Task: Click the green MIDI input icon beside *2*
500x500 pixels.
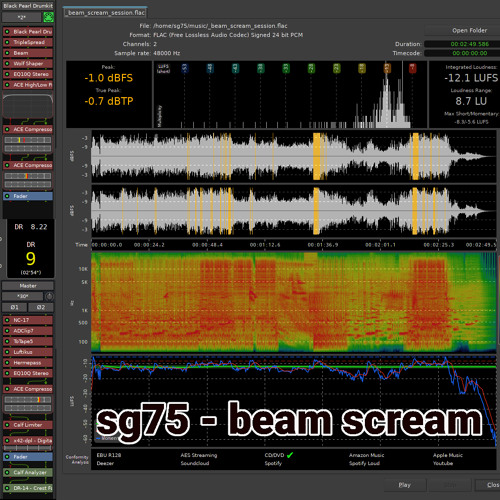Action: point(48,17)
